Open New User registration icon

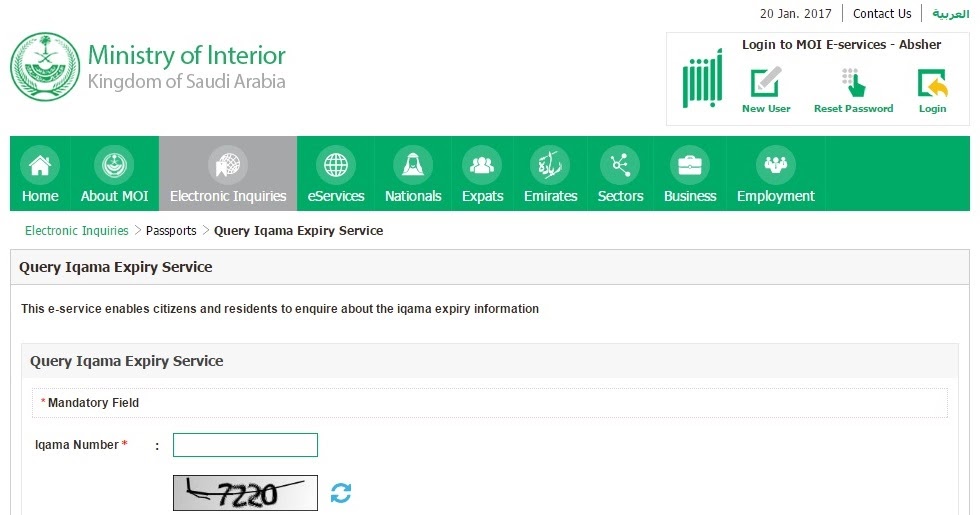[766, 81]
